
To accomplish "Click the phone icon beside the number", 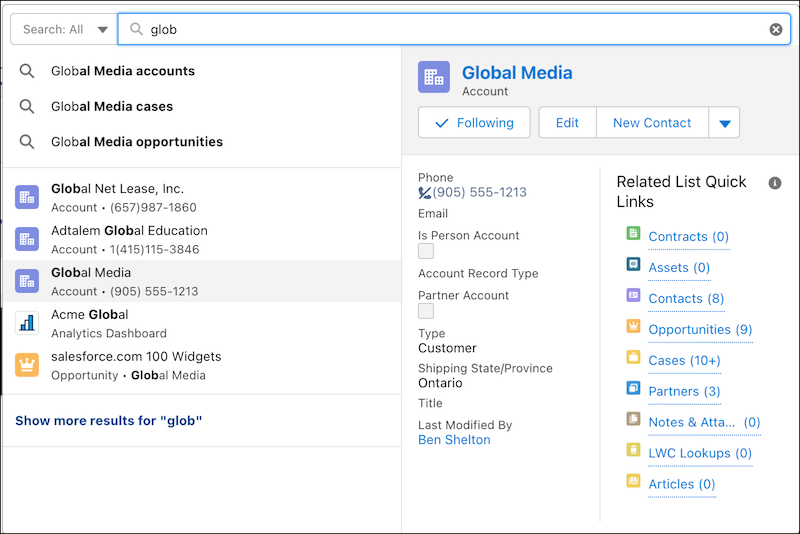I will (x=424, y=193).
